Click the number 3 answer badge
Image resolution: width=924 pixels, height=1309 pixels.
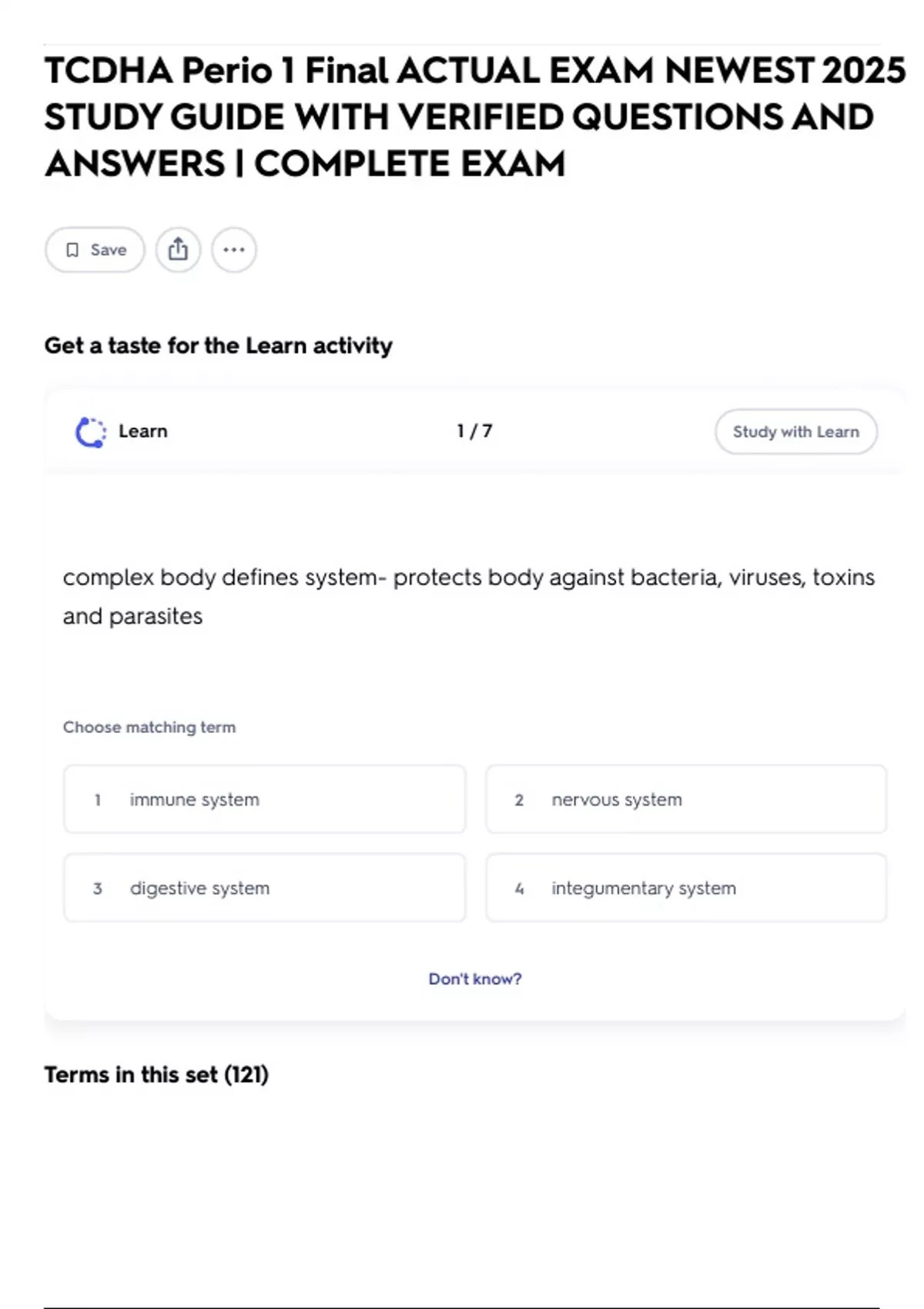(x=98, y=889)
